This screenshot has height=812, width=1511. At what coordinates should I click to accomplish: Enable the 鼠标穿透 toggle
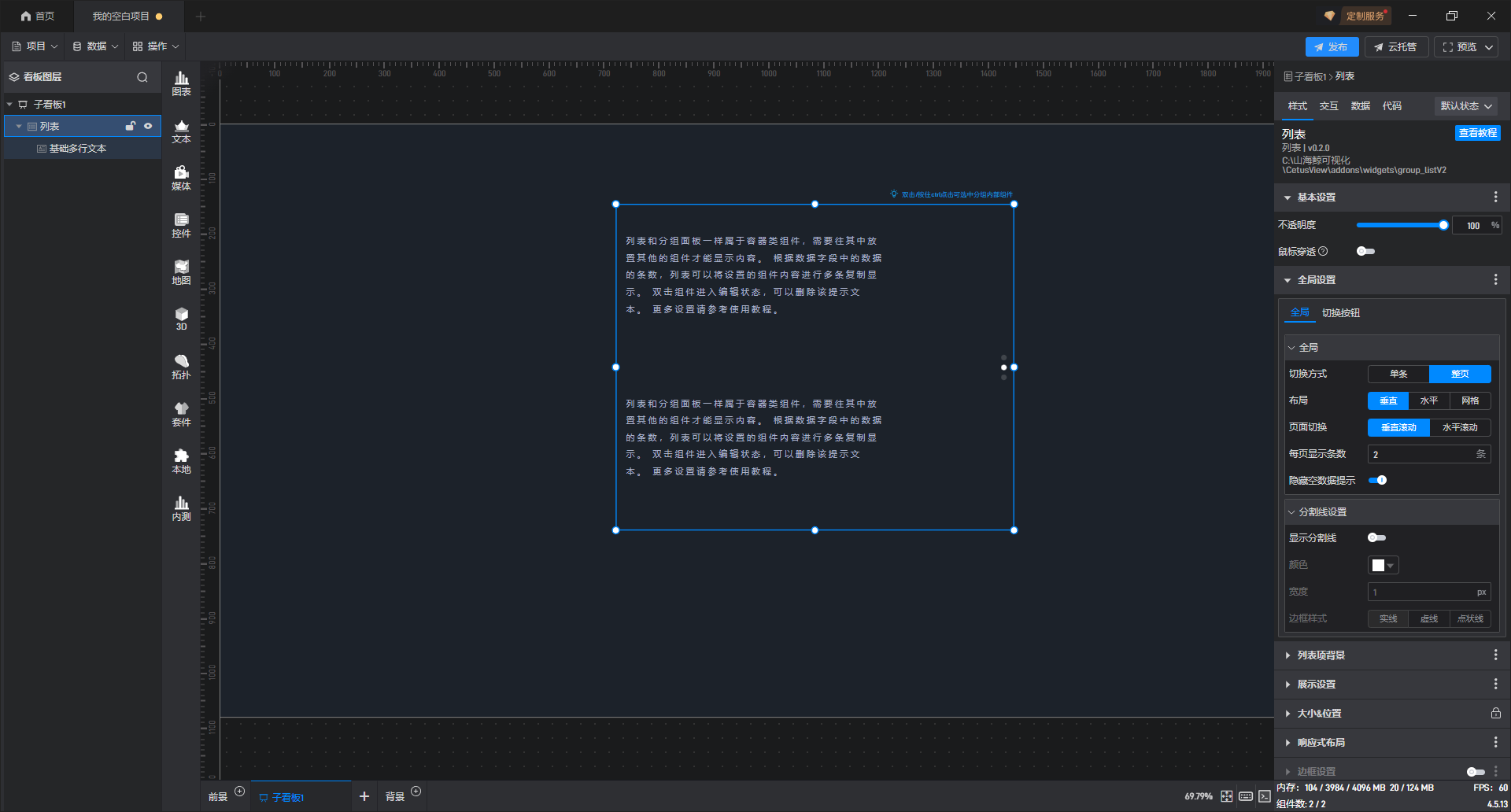[1365, 252]
